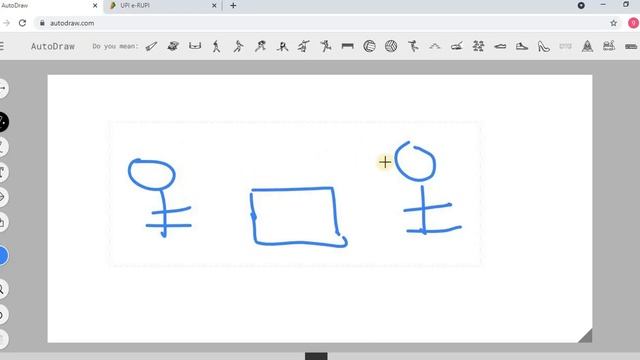Click the AutoDraw logo text
The width and height of the screenshot is (640, 360).
click(53, 47)
